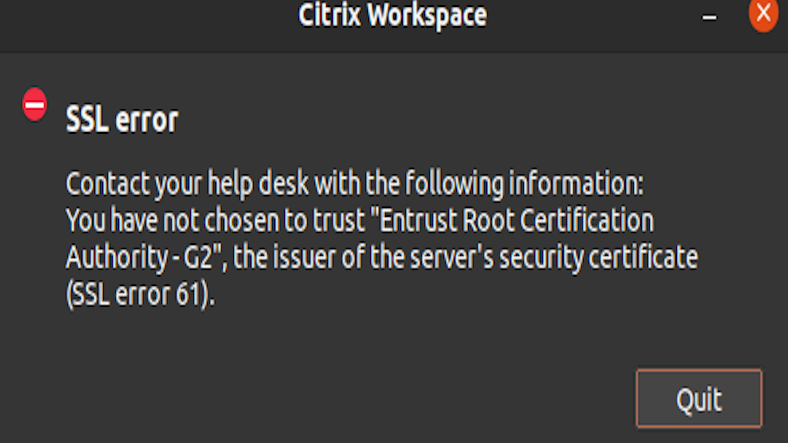Click the red SSL error icon
Image resolution: width=788 pixels, height=443 pixels.
coord(35,105)
